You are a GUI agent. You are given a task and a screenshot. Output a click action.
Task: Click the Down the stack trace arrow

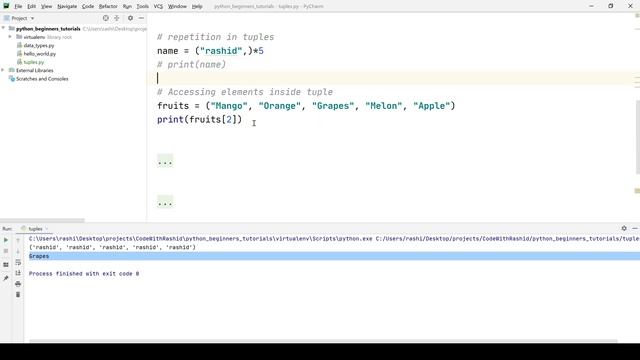tap(18, 251)
